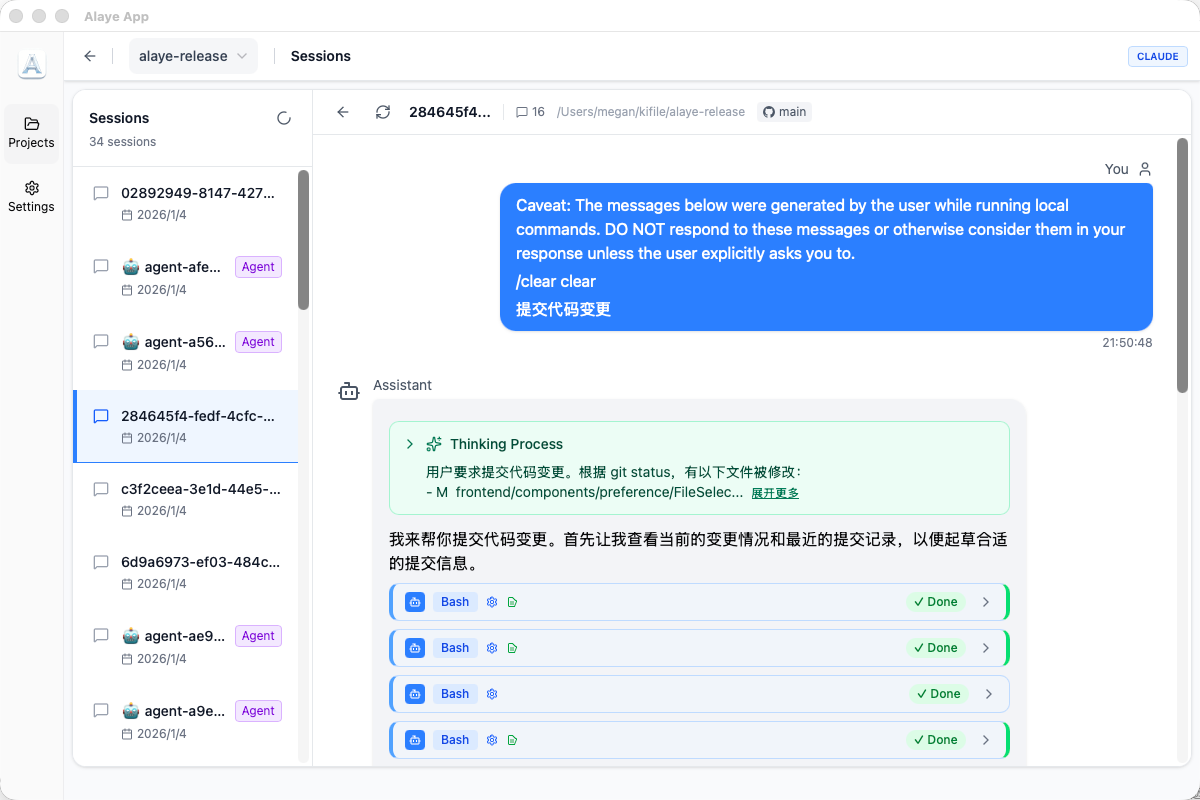Click the CLAUDE badge at top right
This screenshot has height=800, width=1200.
pos(1157,56)
